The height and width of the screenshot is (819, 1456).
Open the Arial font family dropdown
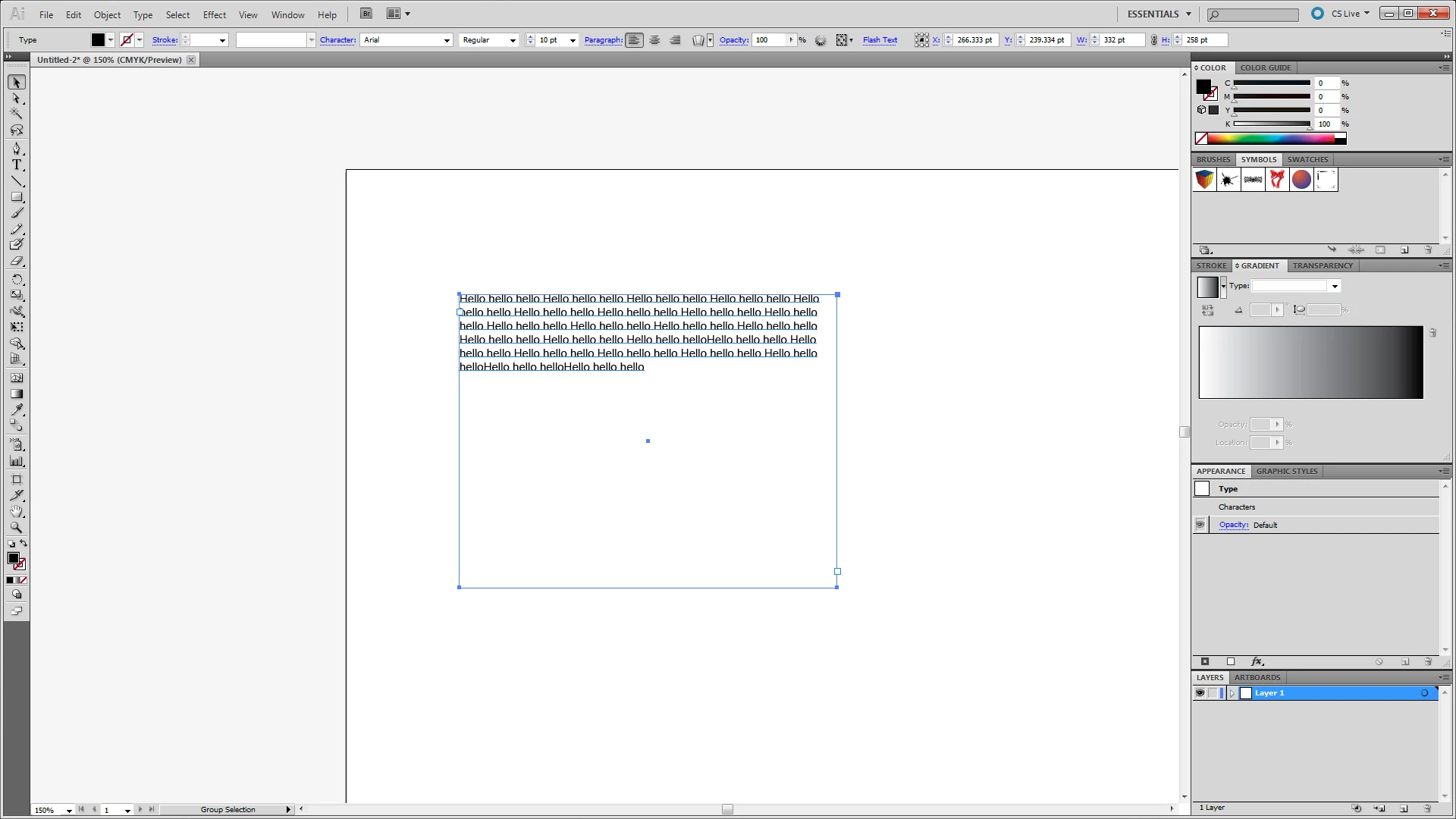tap(447, 40)
